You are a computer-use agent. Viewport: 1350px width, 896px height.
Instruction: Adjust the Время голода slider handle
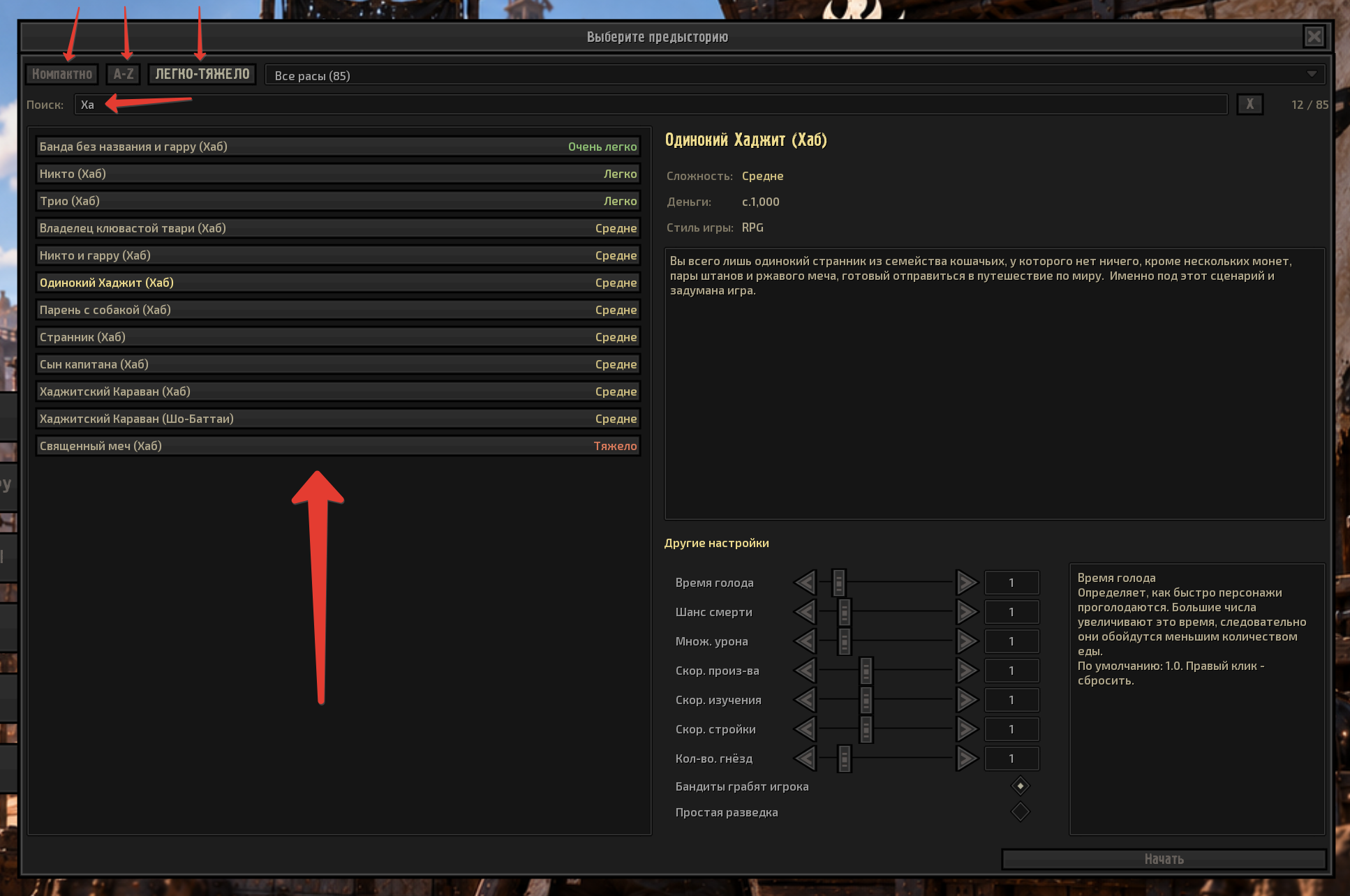839,583
